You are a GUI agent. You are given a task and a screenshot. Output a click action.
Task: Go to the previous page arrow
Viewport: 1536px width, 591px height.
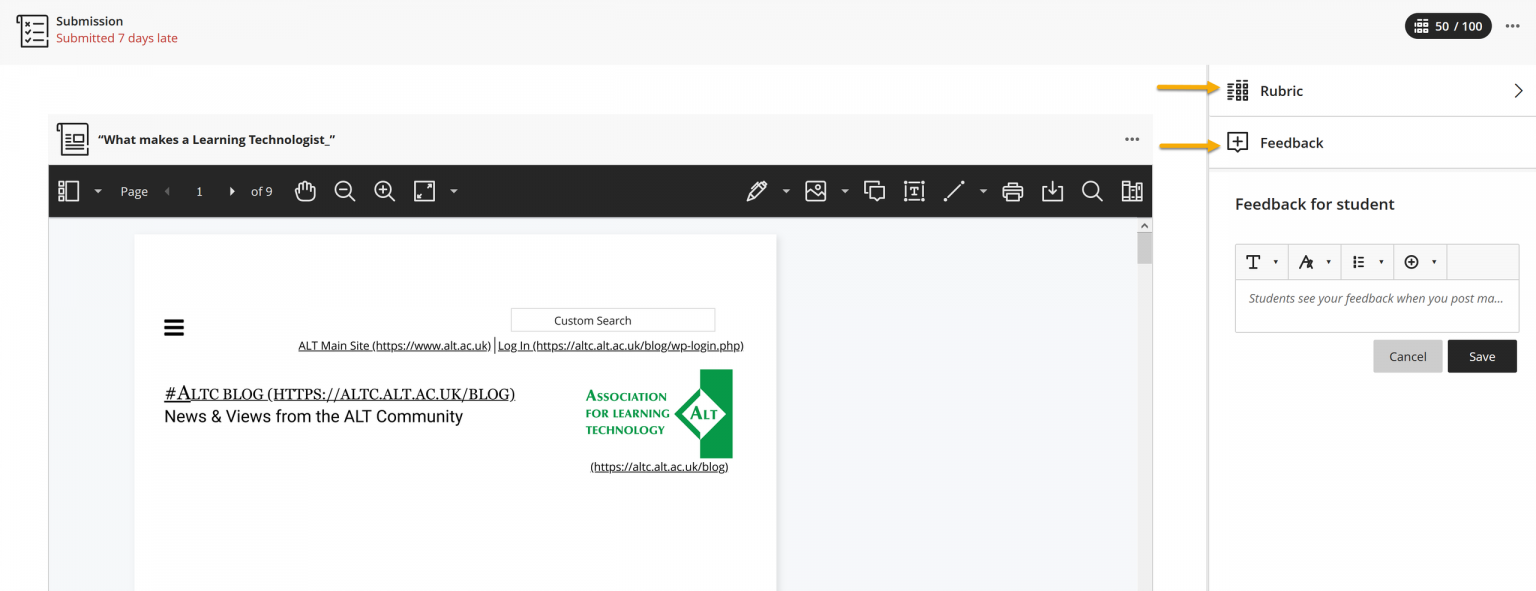[x=167, y=191]
